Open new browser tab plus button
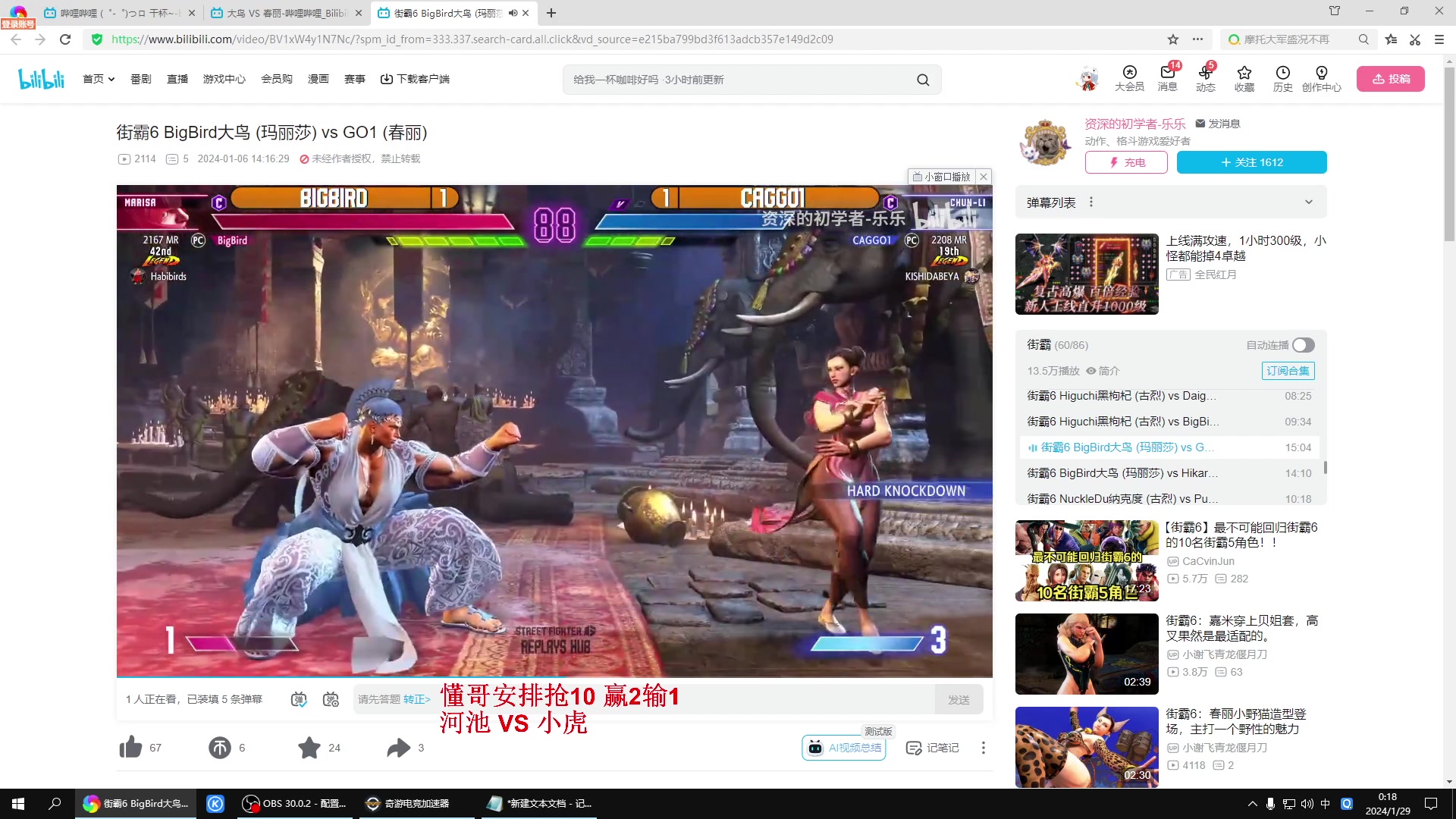Image resolution: width=1456 pixels, height=819 pixels. pos(551,13)
